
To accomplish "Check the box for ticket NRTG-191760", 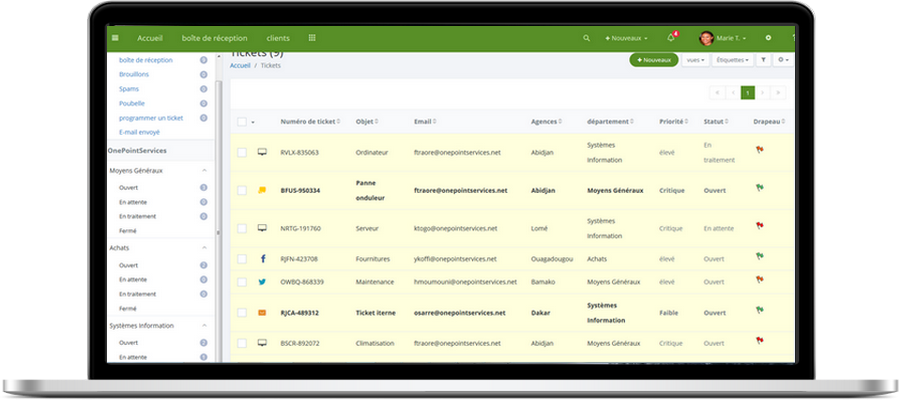I will [x=242, y=228].
